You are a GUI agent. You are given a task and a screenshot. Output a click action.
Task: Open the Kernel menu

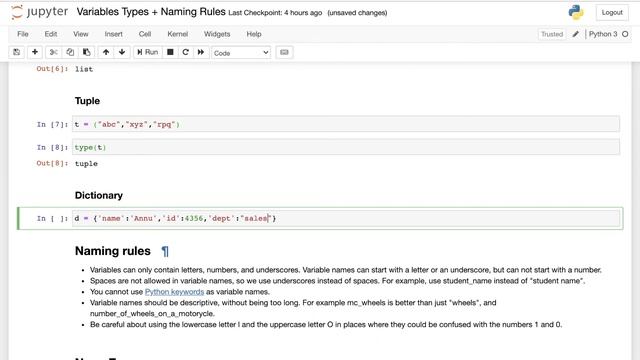coord(178,34)
